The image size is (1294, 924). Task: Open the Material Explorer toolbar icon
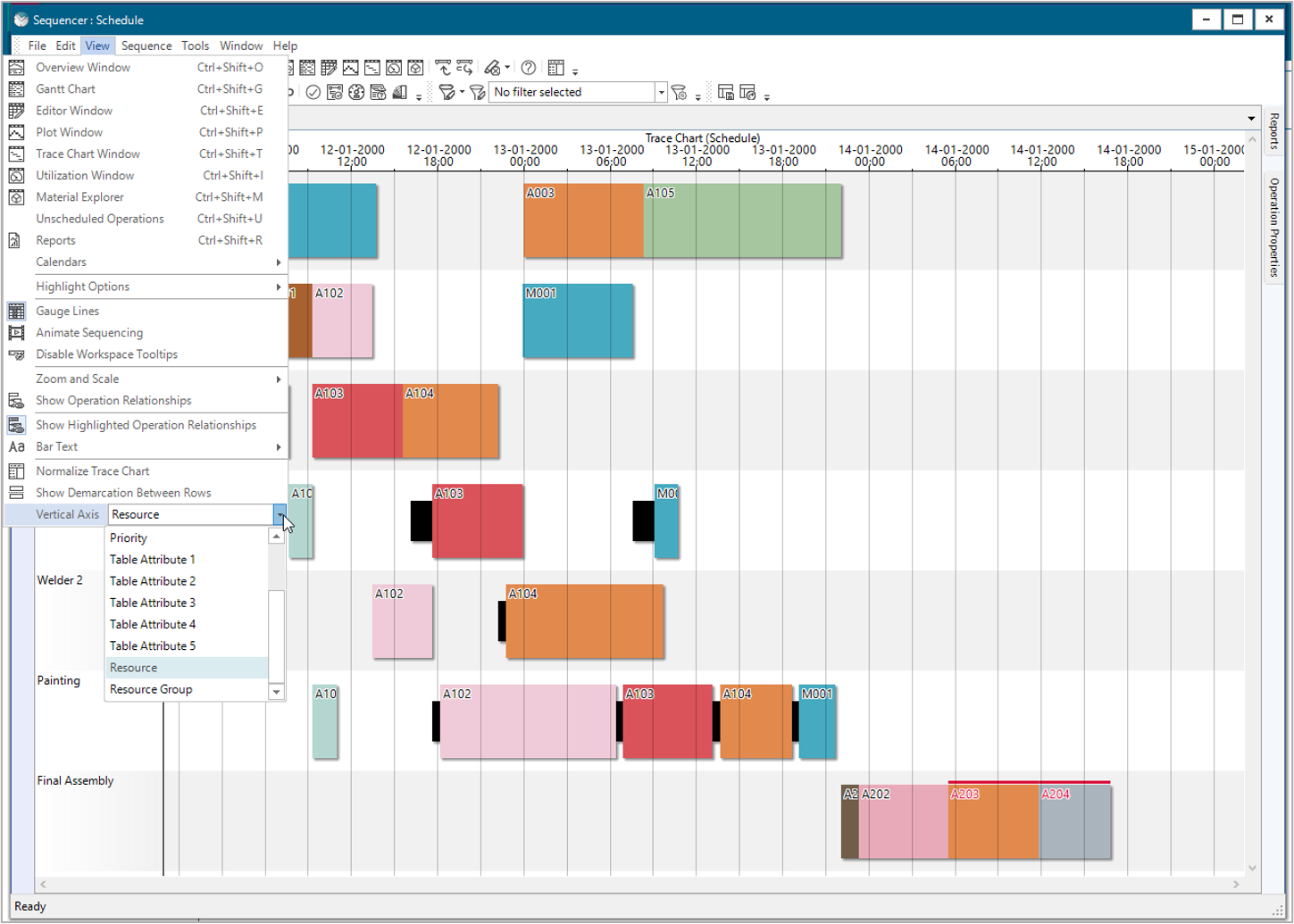click(414, 67)
